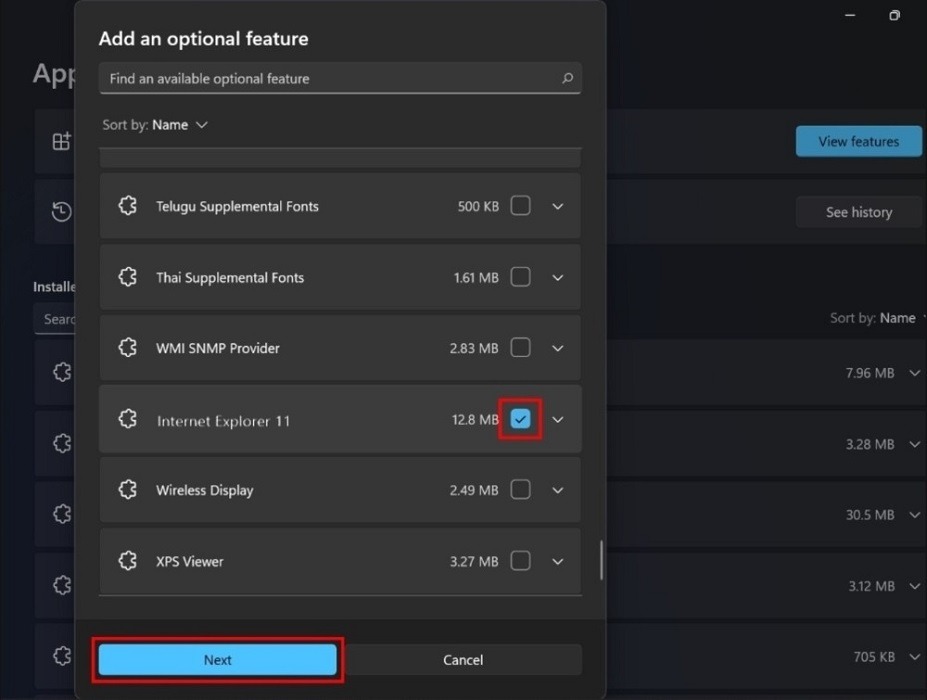Click the feature icon beside the 7.96 MB entry

click(62, 372)
